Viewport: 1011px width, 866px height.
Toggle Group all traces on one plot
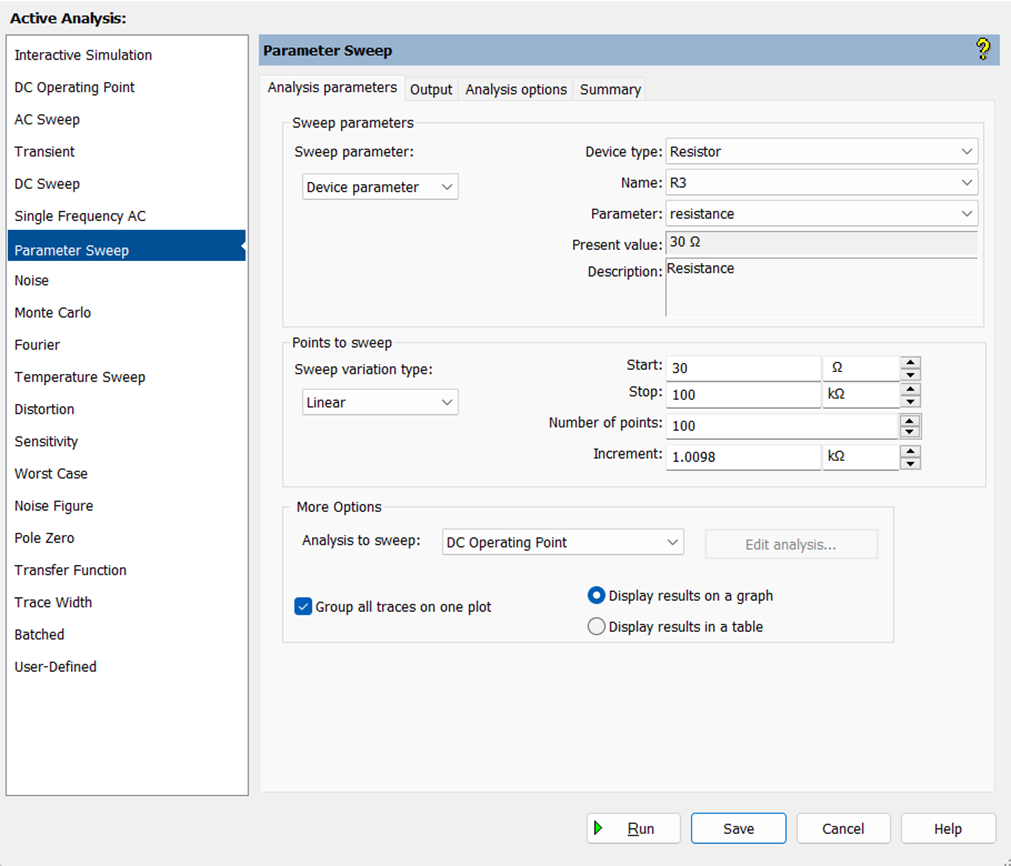[x=303, y=606]
